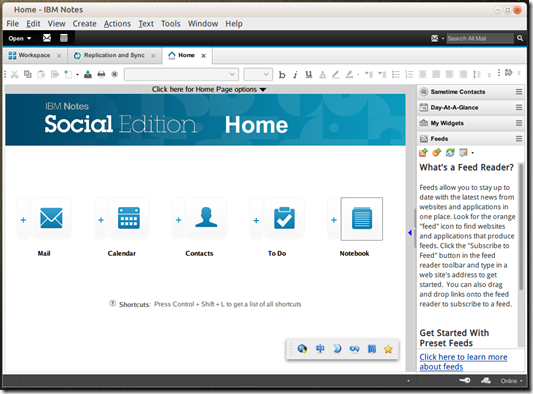Click the refresh feeds icon

450,153
